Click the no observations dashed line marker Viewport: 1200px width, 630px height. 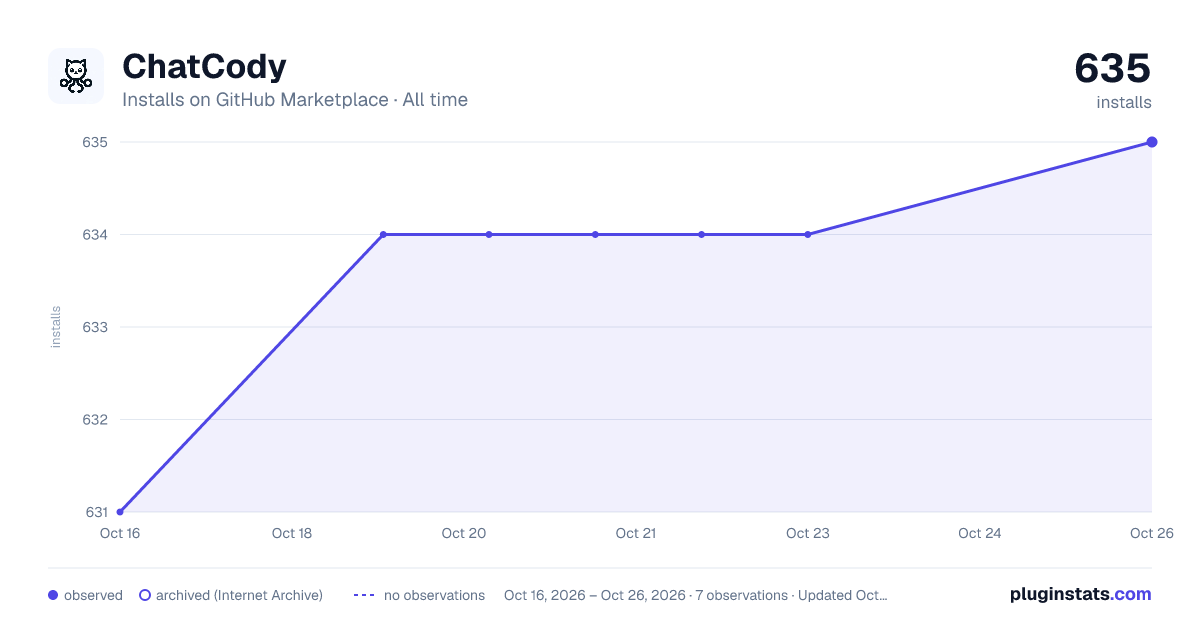pyautogui.click(x=364, y=595)
